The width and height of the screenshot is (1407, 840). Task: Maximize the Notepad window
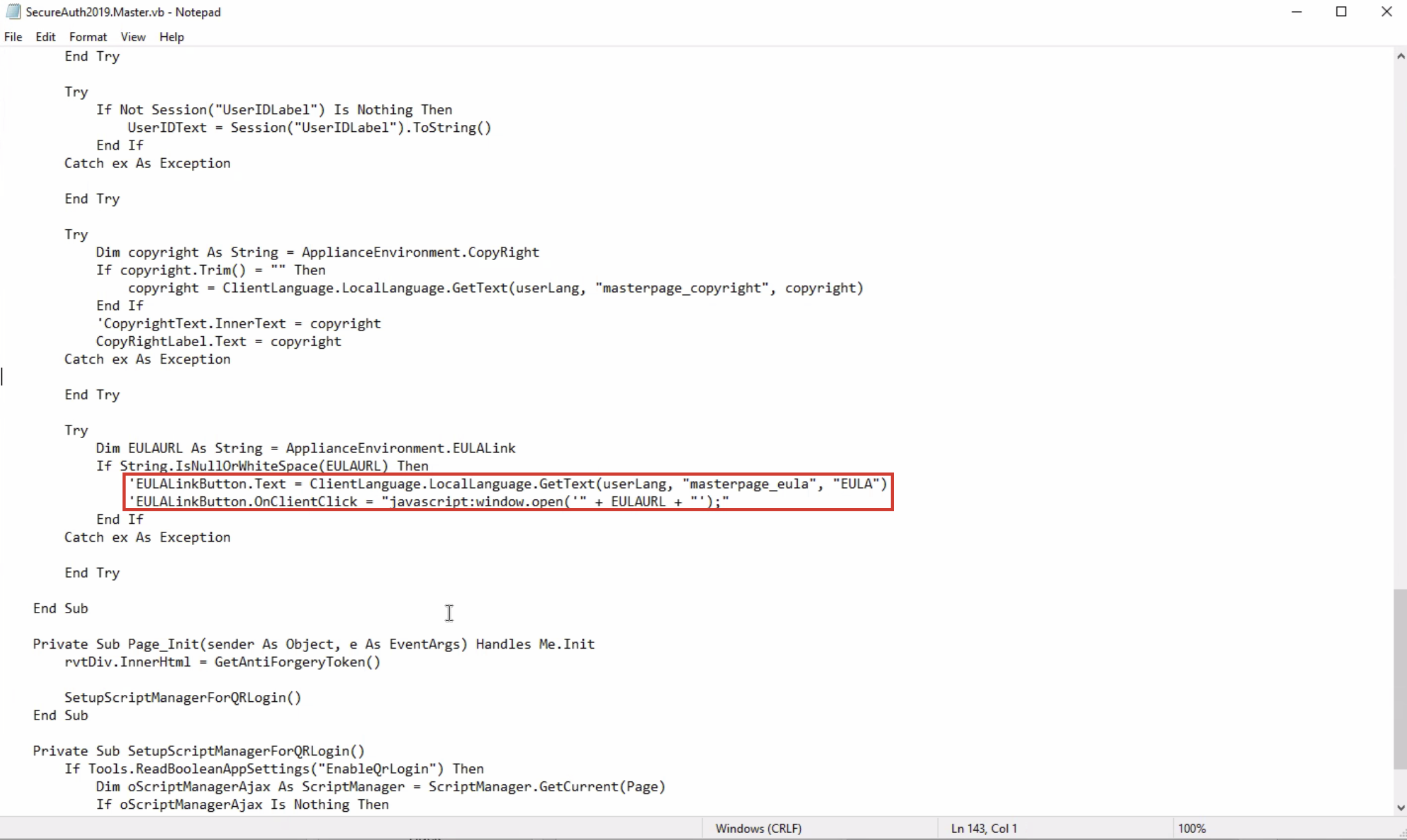1342,11
